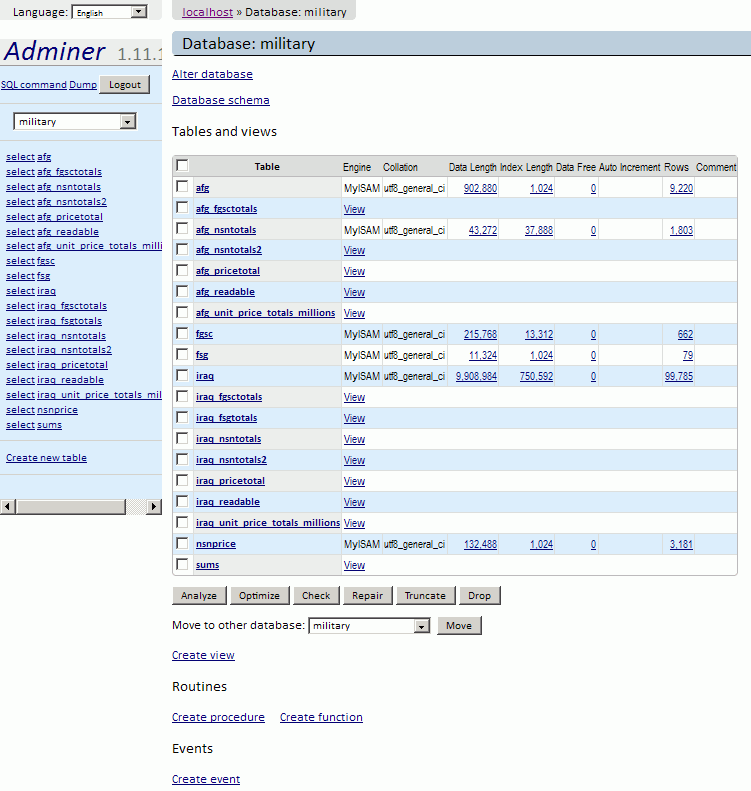This screenshot has height=791, width=751.
Task: Click sidebar select link for afg
Action: pyautogui.click(x=20, y=157)
